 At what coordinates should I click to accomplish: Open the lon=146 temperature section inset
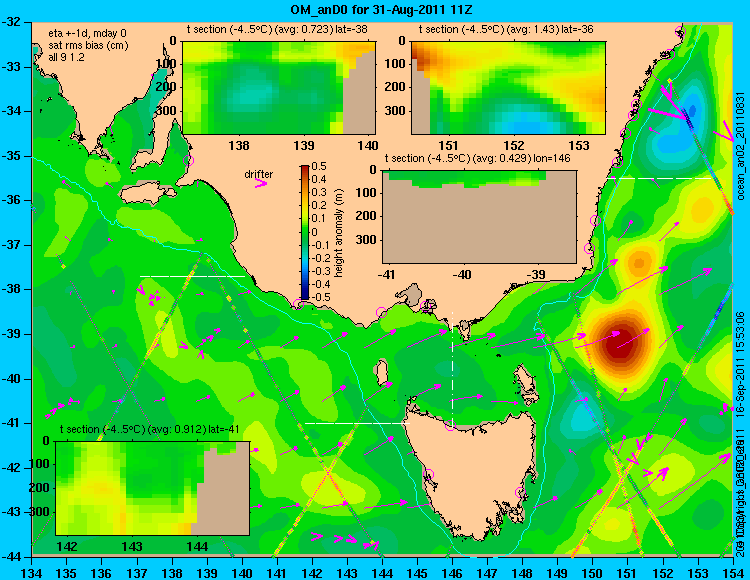[x=479, y=216]
